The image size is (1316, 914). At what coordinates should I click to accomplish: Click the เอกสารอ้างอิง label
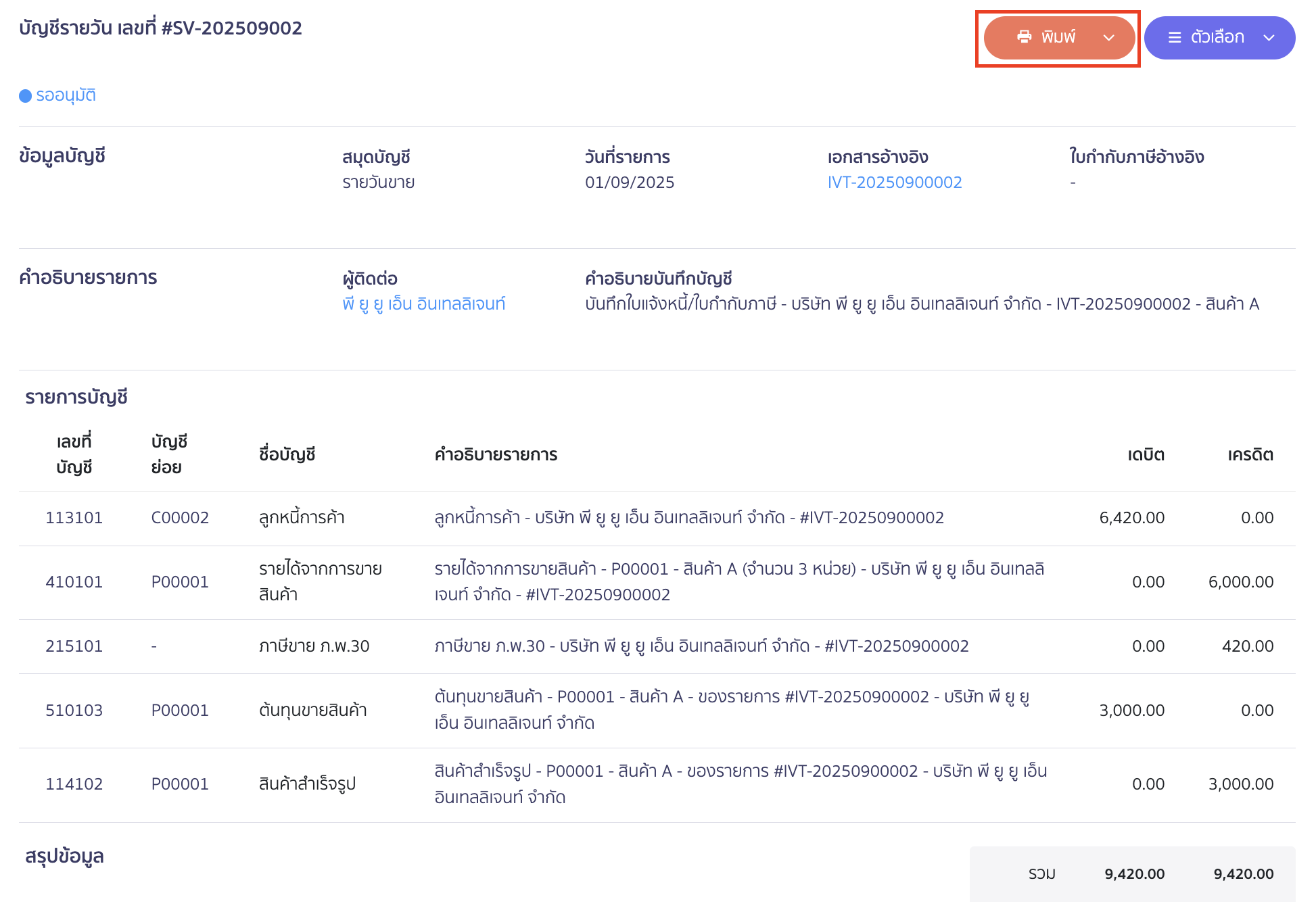pyautogui.click(x=878, y=157)
